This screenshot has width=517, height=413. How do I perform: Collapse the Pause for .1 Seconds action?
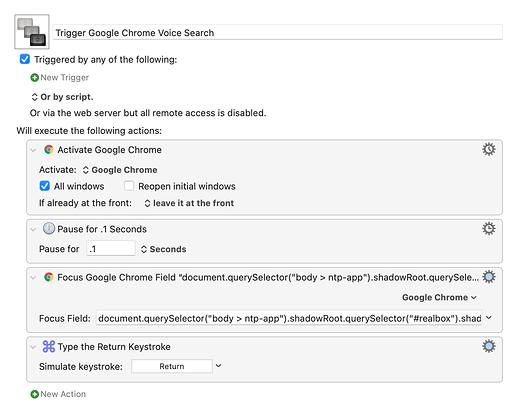[33, 229]
